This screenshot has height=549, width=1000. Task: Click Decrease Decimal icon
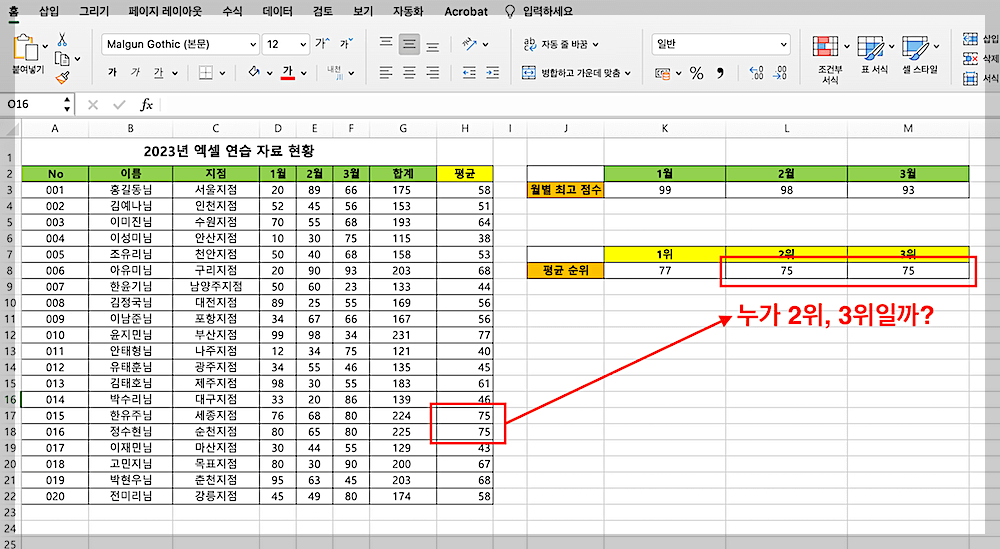click(x=780, y=73)
